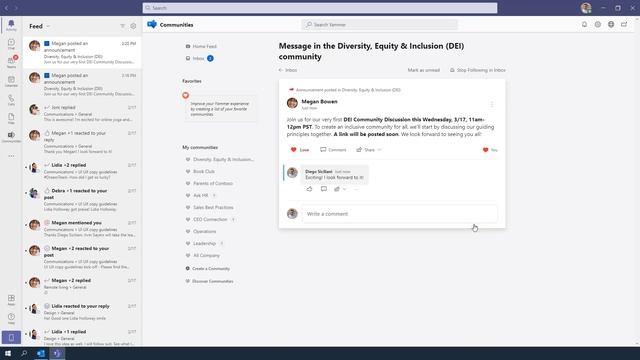Open the Calls section in Teams sidebar
The height and width of the screenshot is (360, 640).
pos(11,100)
